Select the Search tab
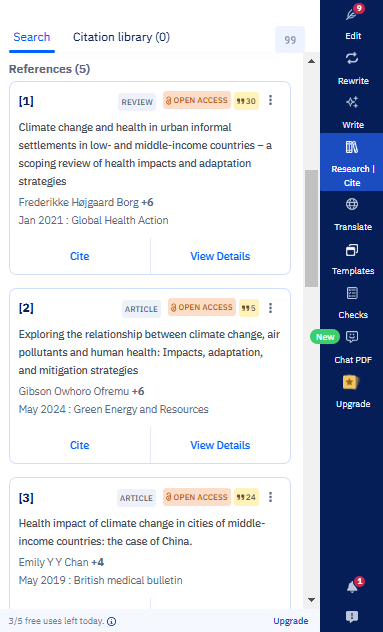Screen dimensions: 383x632 coord(32,37)
